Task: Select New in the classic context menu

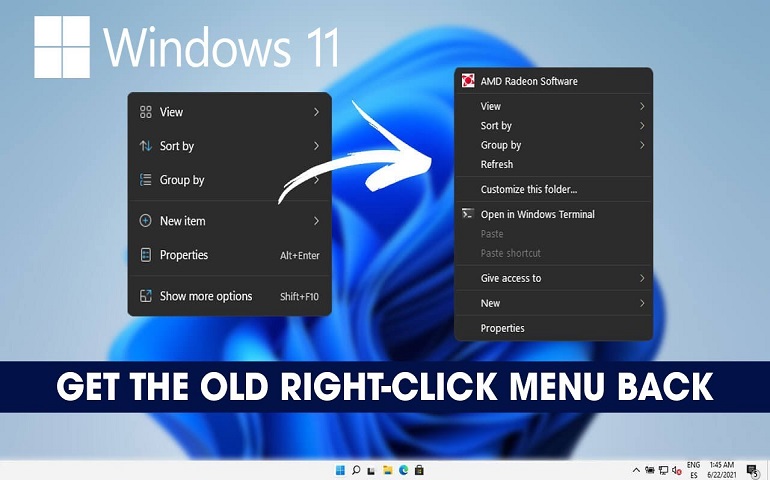Action: coord(553,303)
